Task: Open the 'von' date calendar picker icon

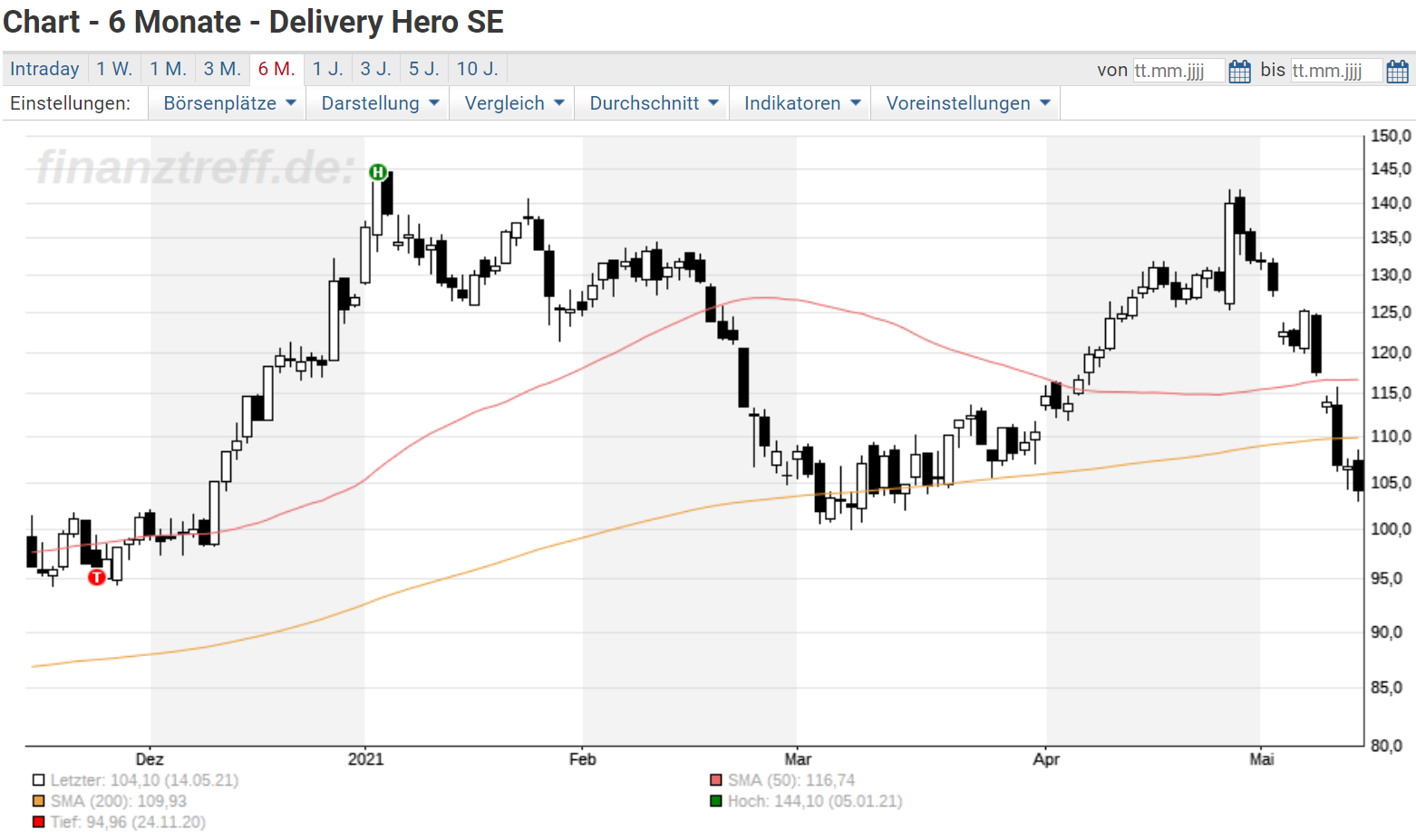Action: [1239, 71]
